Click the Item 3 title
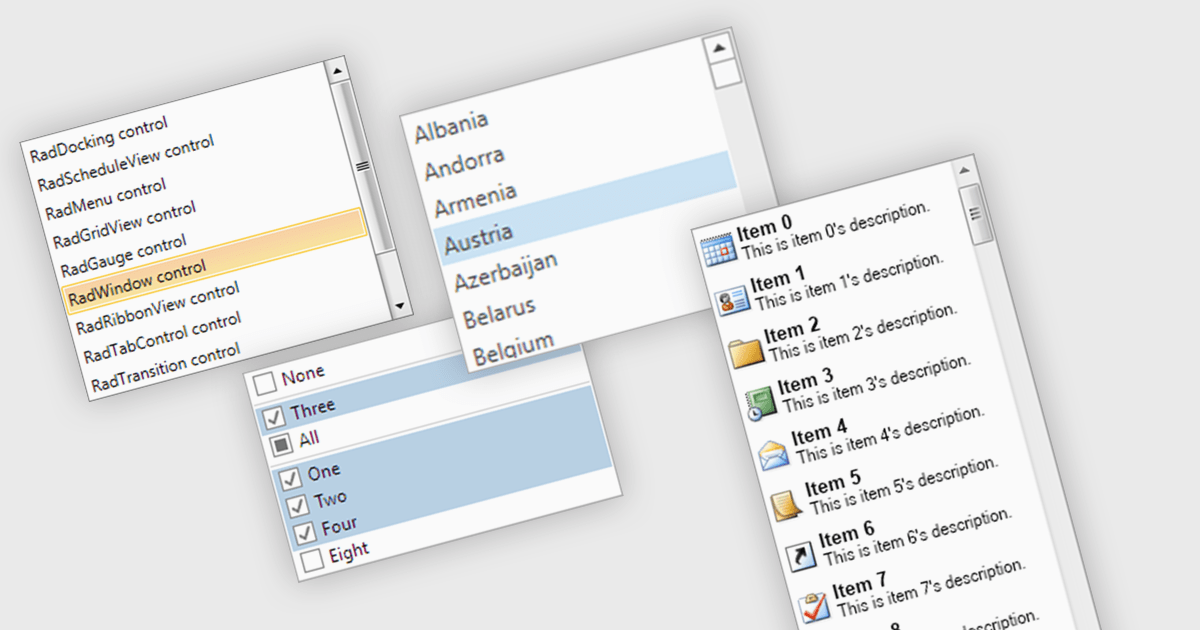The height and width of the screenshot is (630, 1200). click(806, 384)
